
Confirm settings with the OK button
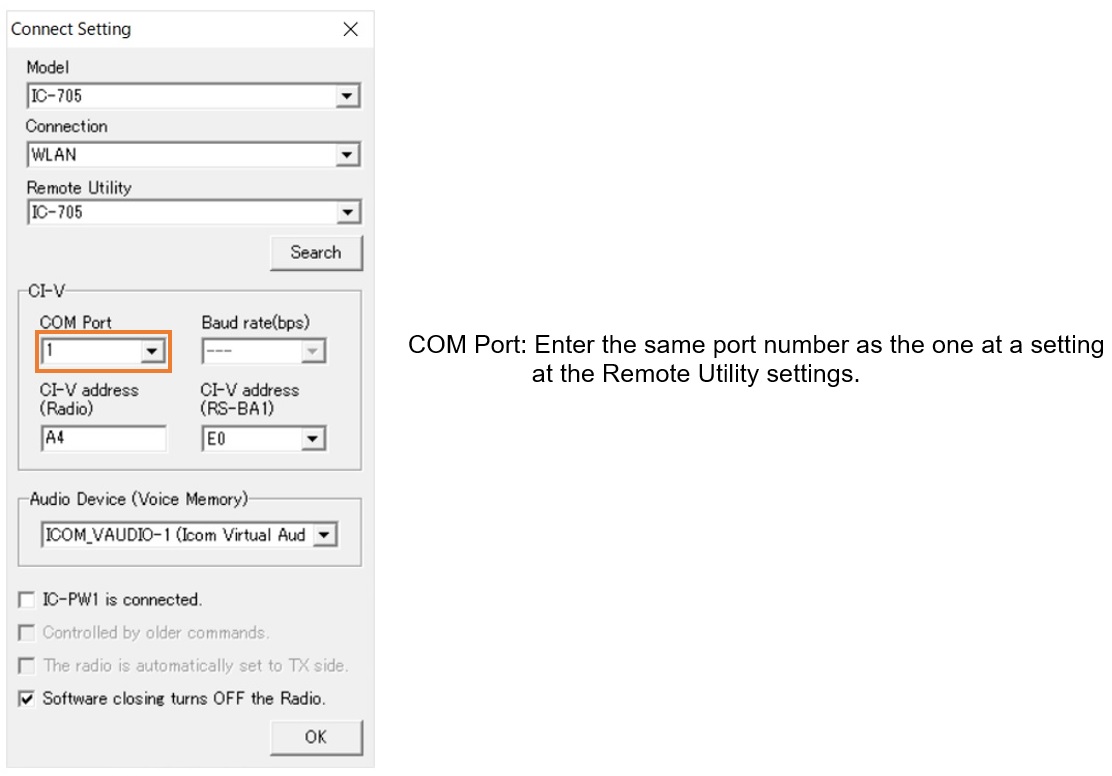tap(316, 737)
